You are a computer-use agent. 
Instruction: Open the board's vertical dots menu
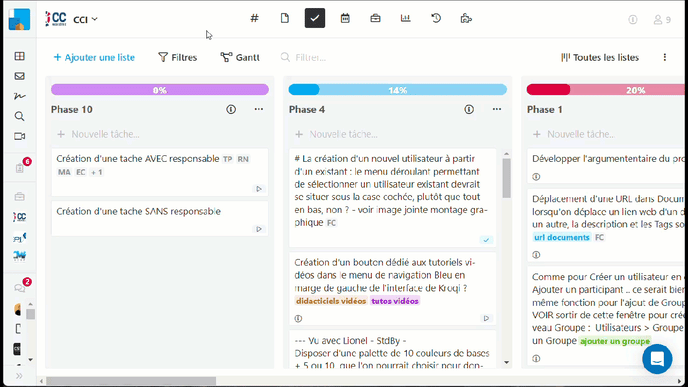point(665,57)
